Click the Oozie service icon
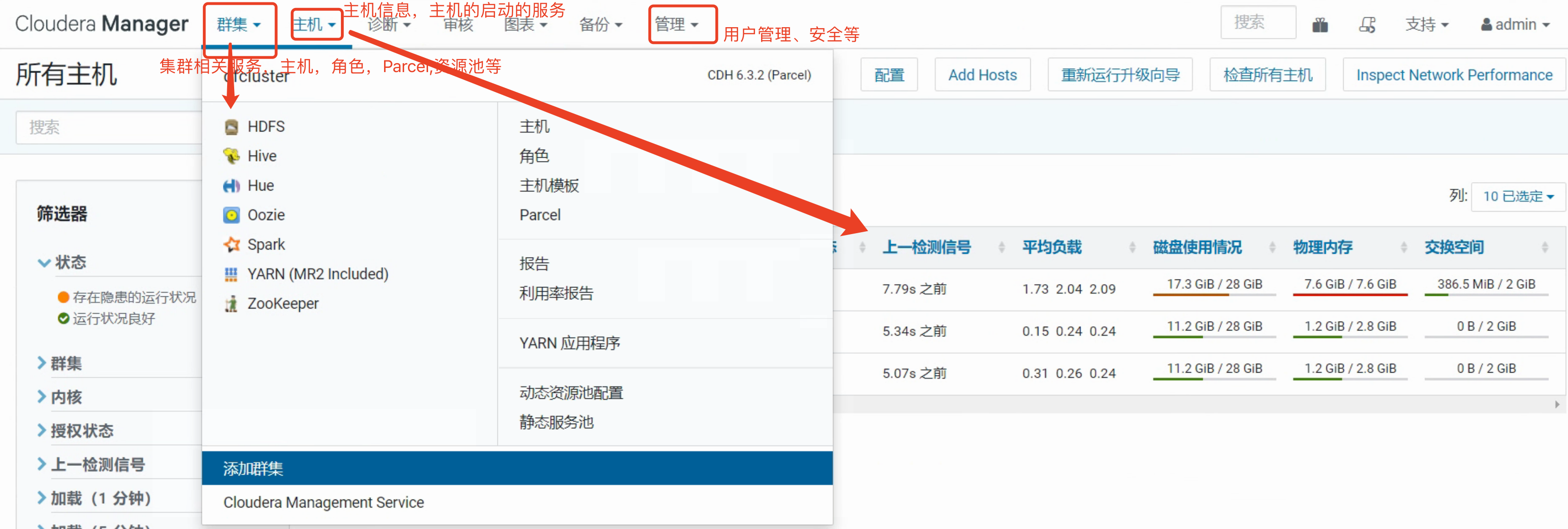Viewport: 1568px width, 529px height. click(231, 215)
